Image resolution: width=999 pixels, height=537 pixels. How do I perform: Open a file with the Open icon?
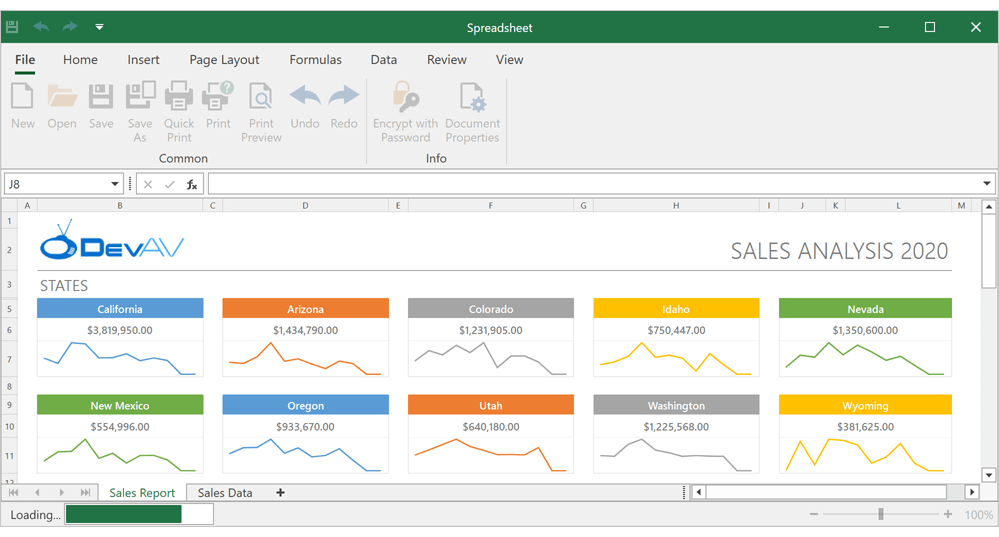pos(62,106)
